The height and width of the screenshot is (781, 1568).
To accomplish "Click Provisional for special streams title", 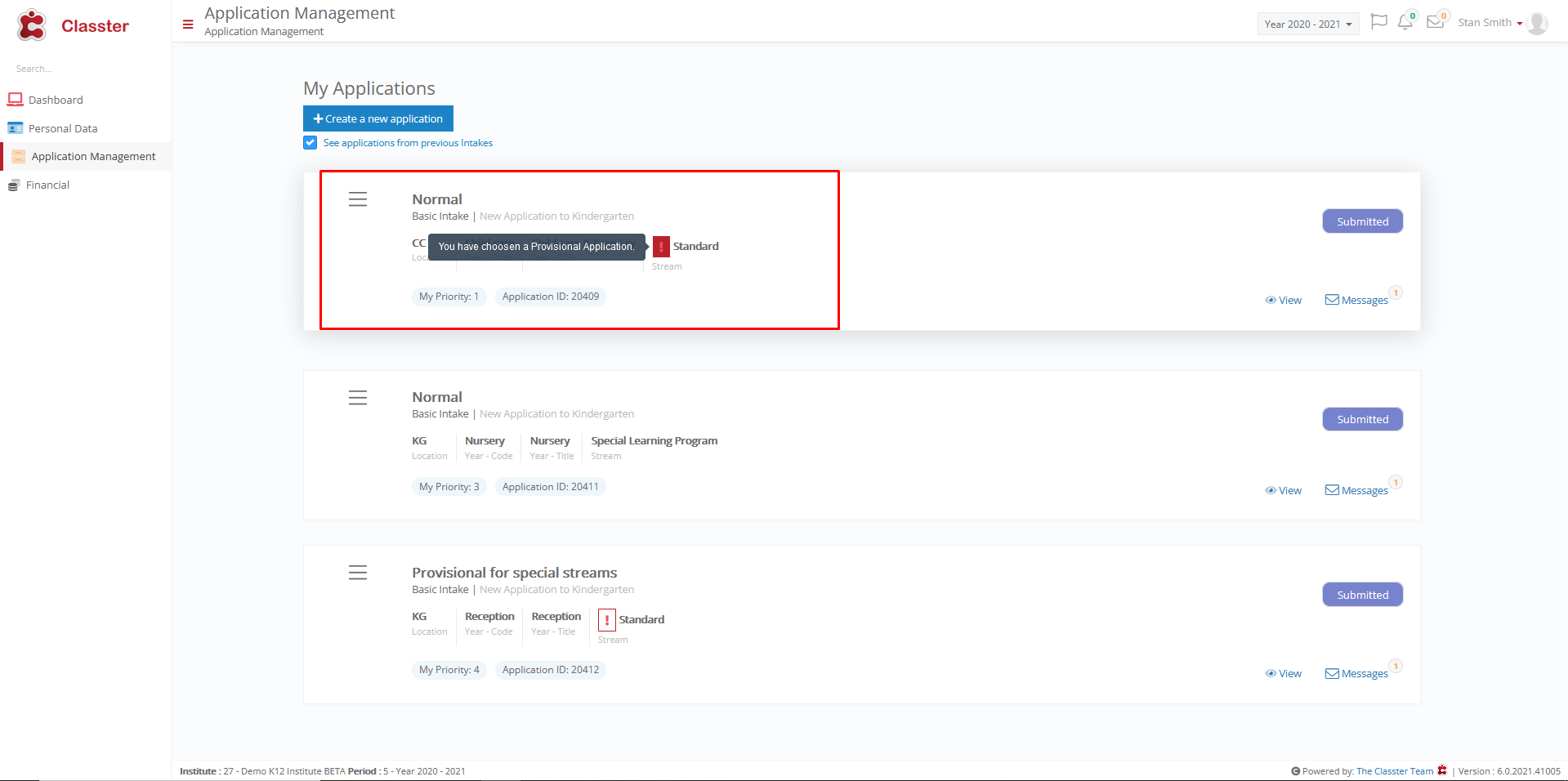I will tap(515, 573).
